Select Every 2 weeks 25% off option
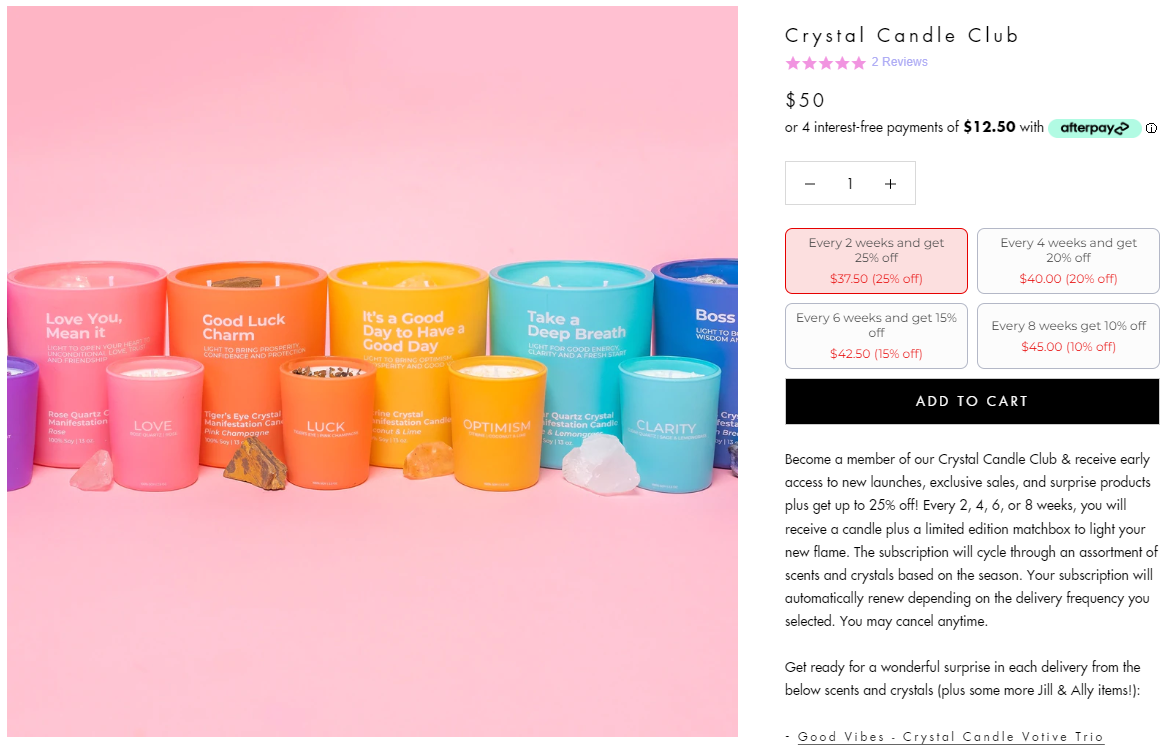Screen dimensions: 1169x745 876,261
